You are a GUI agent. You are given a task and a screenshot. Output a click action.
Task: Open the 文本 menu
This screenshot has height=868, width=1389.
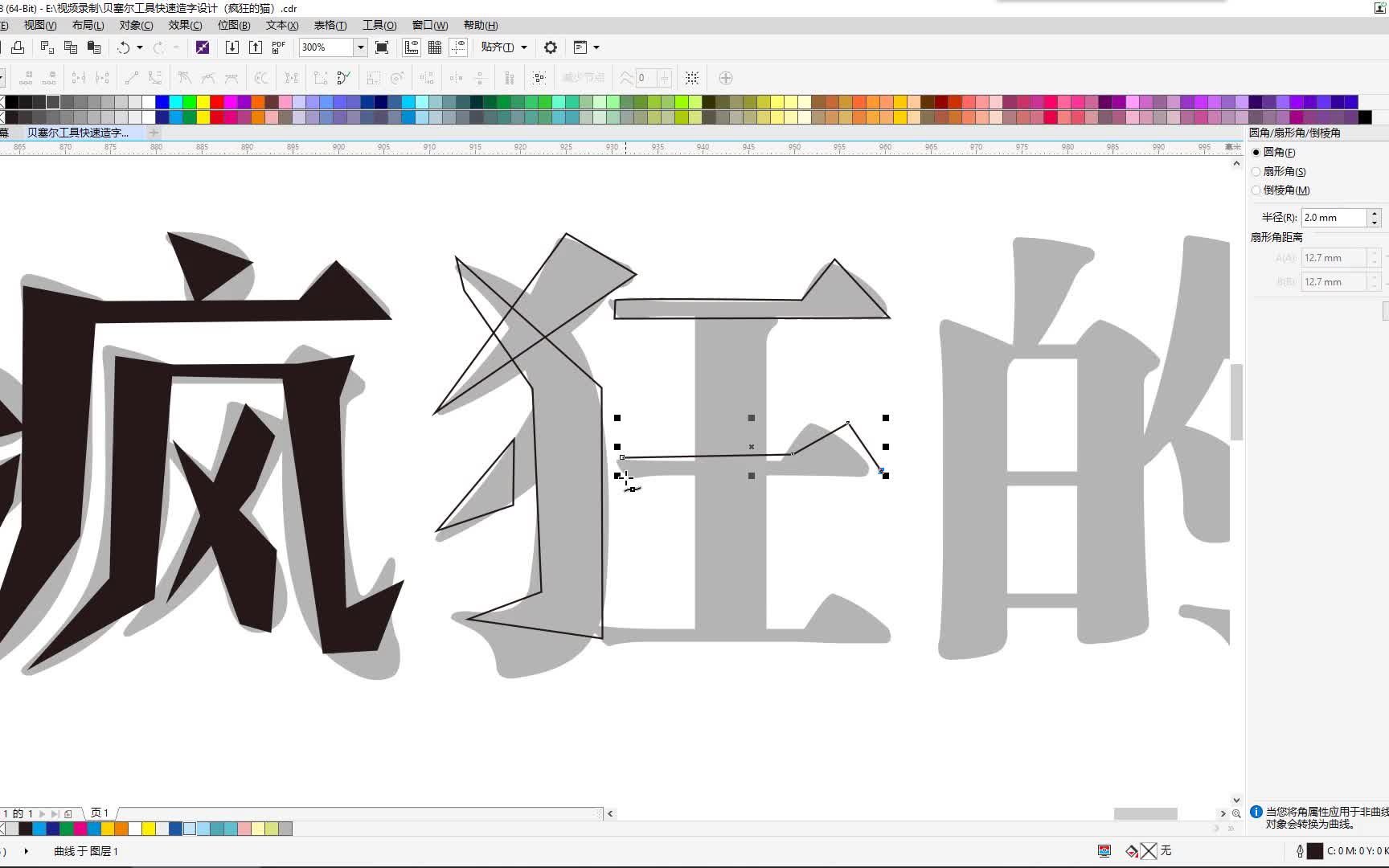[281, 25]
